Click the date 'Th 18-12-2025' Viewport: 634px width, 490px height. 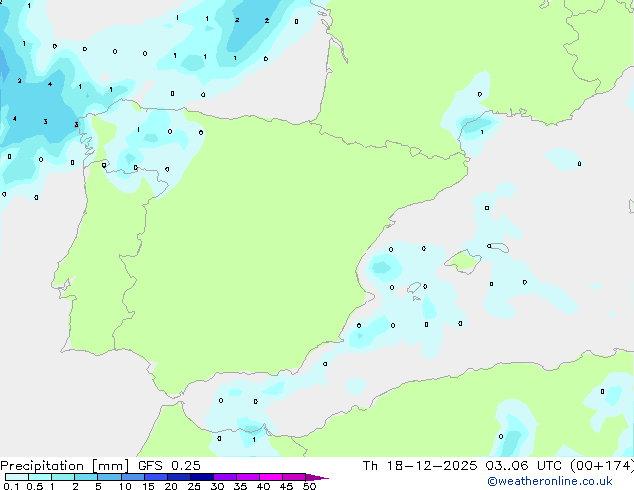[420, 466]
